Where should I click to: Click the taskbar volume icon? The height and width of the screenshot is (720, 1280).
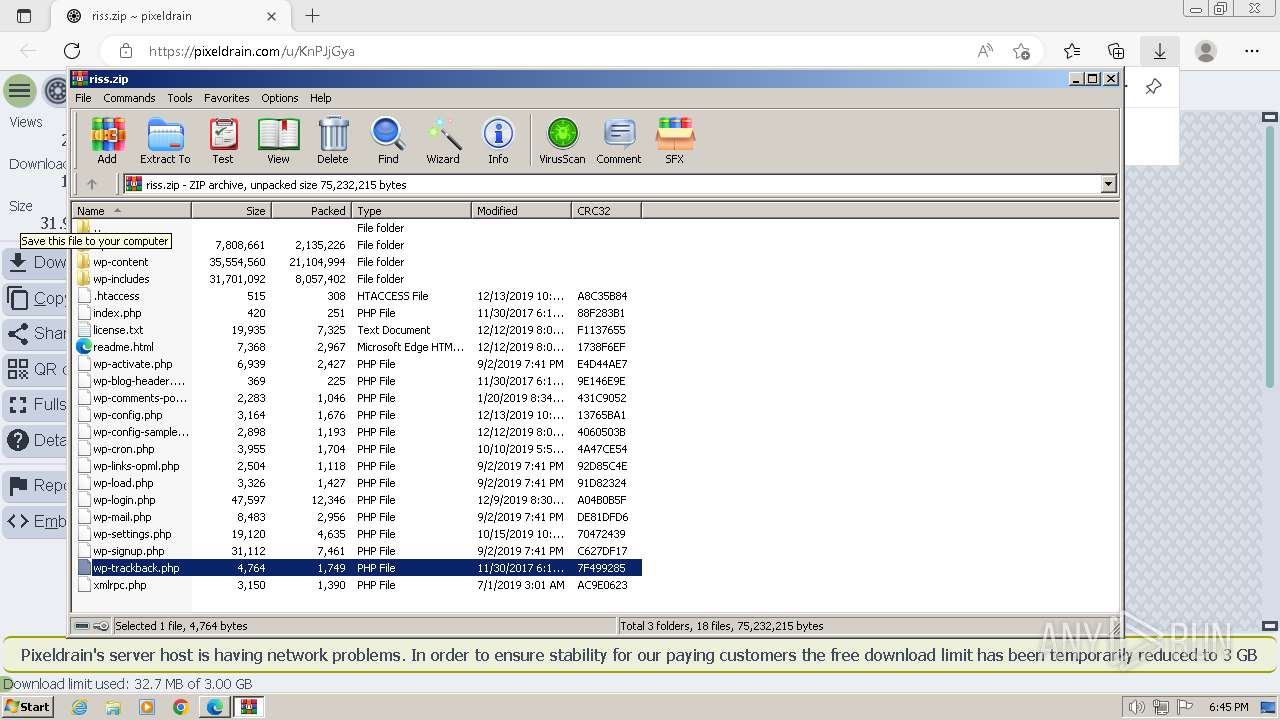pyautogui.click(x=1137, y=707)
